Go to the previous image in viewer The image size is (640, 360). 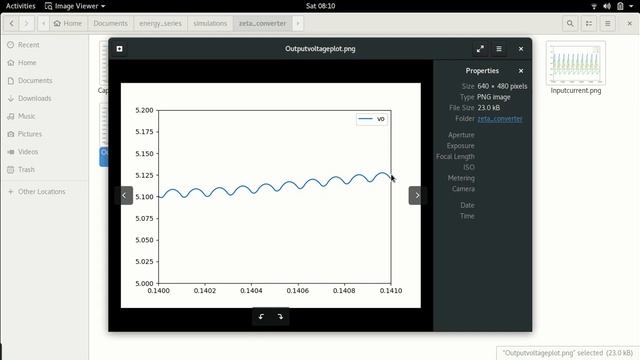(124, 196)
